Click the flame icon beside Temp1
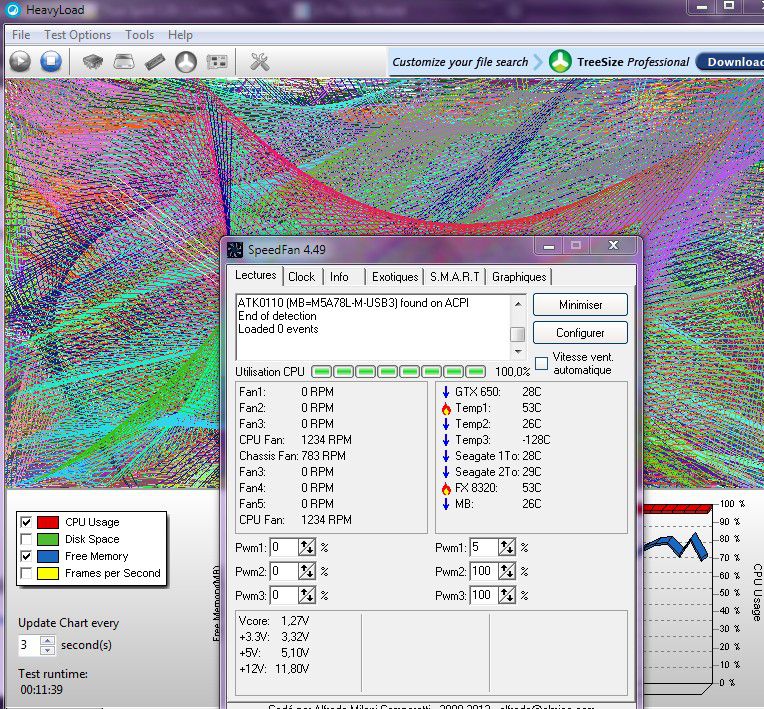 click(x=446, y=408)
